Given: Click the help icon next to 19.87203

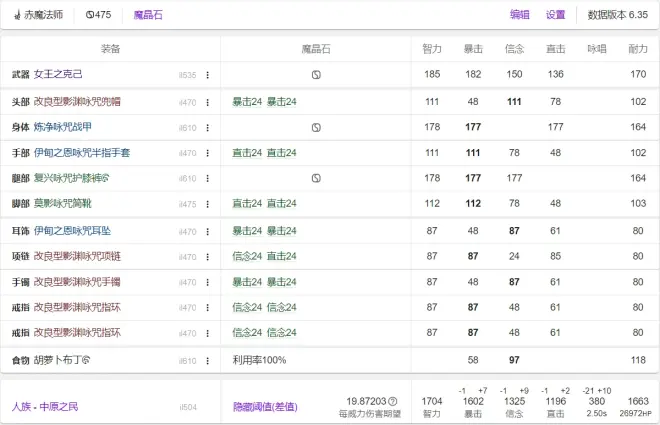Looking at the screenshot, I should click(393, 401).
